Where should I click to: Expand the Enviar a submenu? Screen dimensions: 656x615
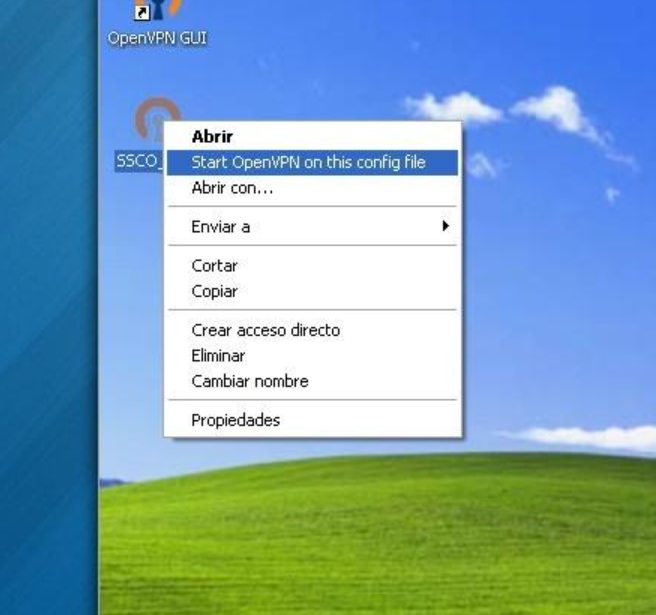[x=221, y=227]
